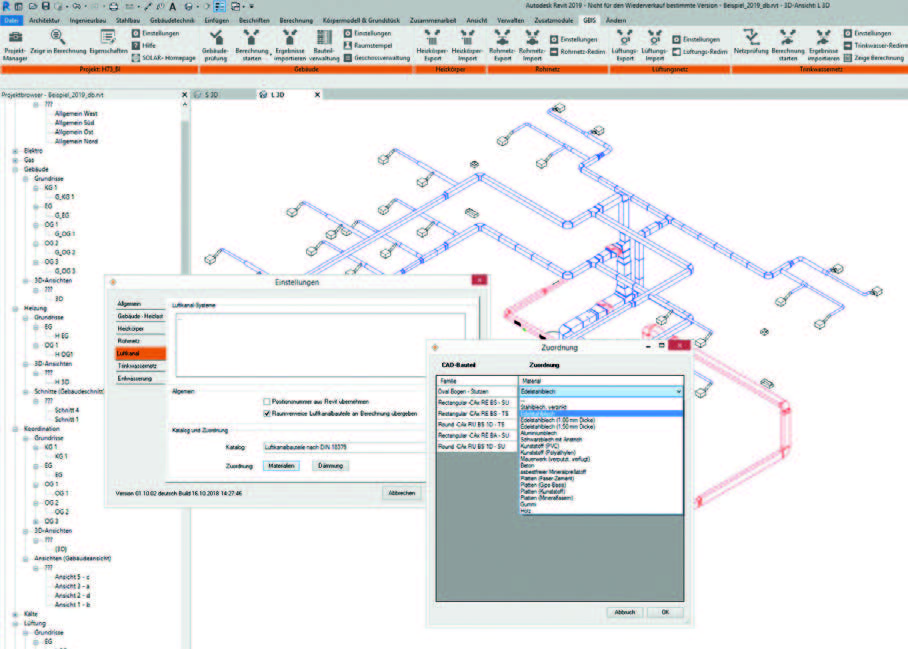Click the Heizkörper-Export icon
The width and height of the screenshot is (908, 649).
pos(433,45)
